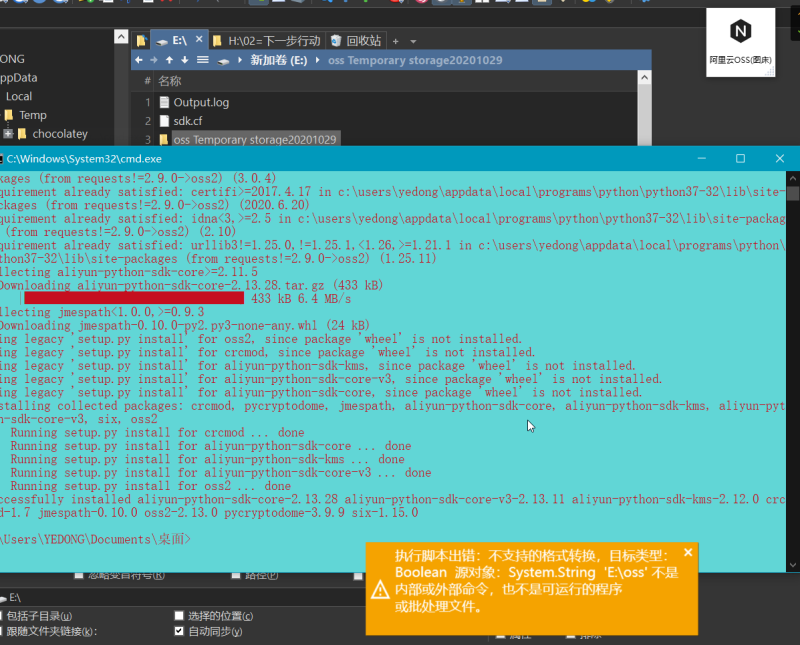Go up one folder level
800x645 pixels.
pyautogui.click(x=169, y=60)
